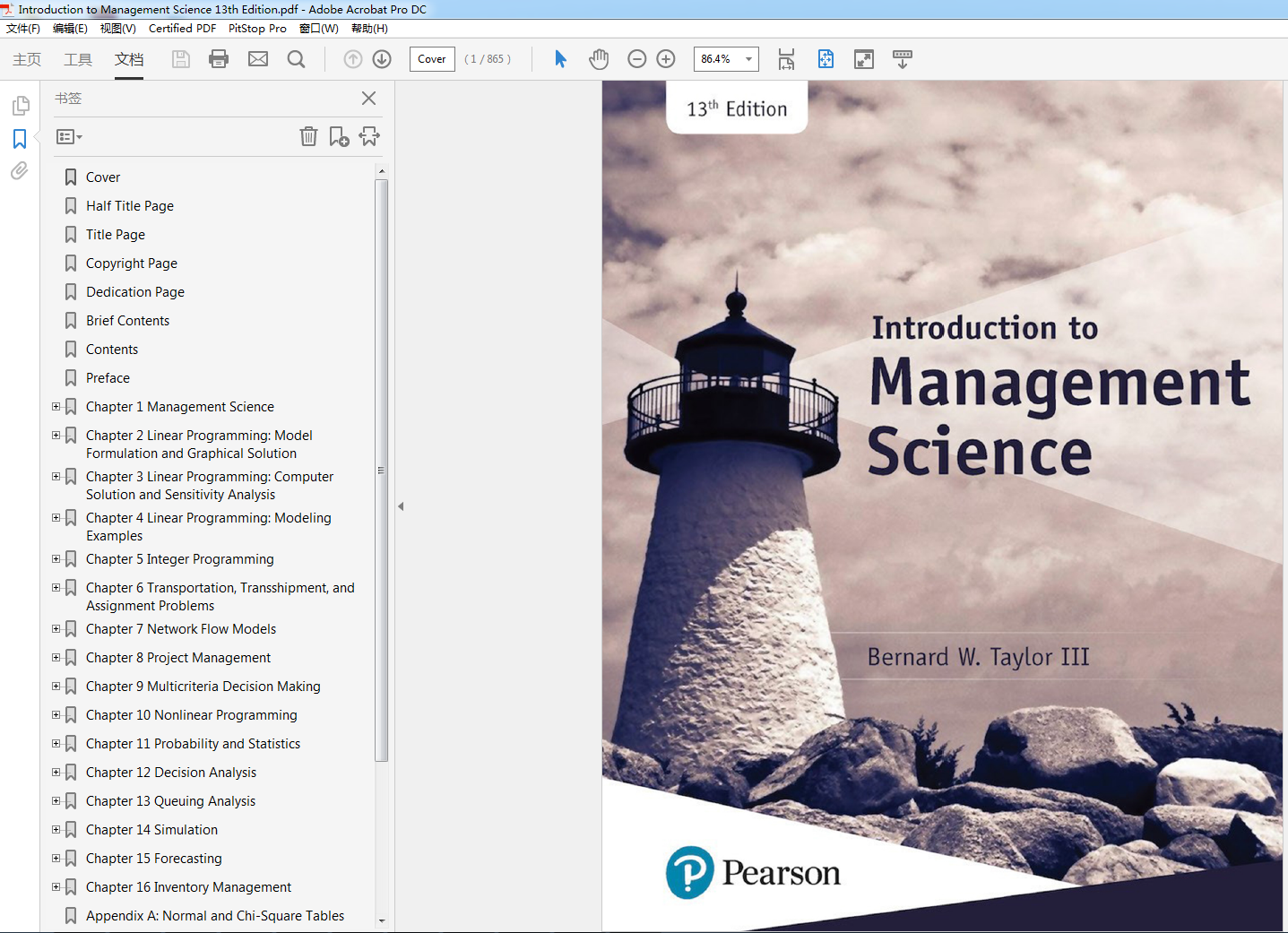Zoom in with plus icon

pos(666,59)
